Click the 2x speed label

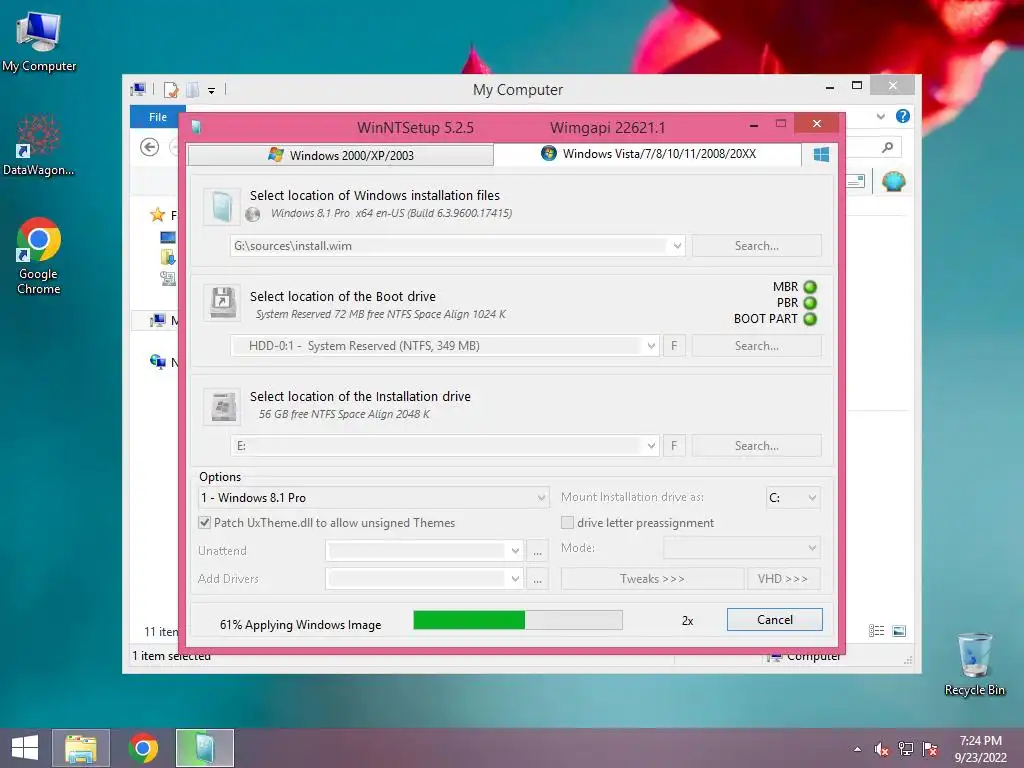pyautogui.click(x=687, y=620)
